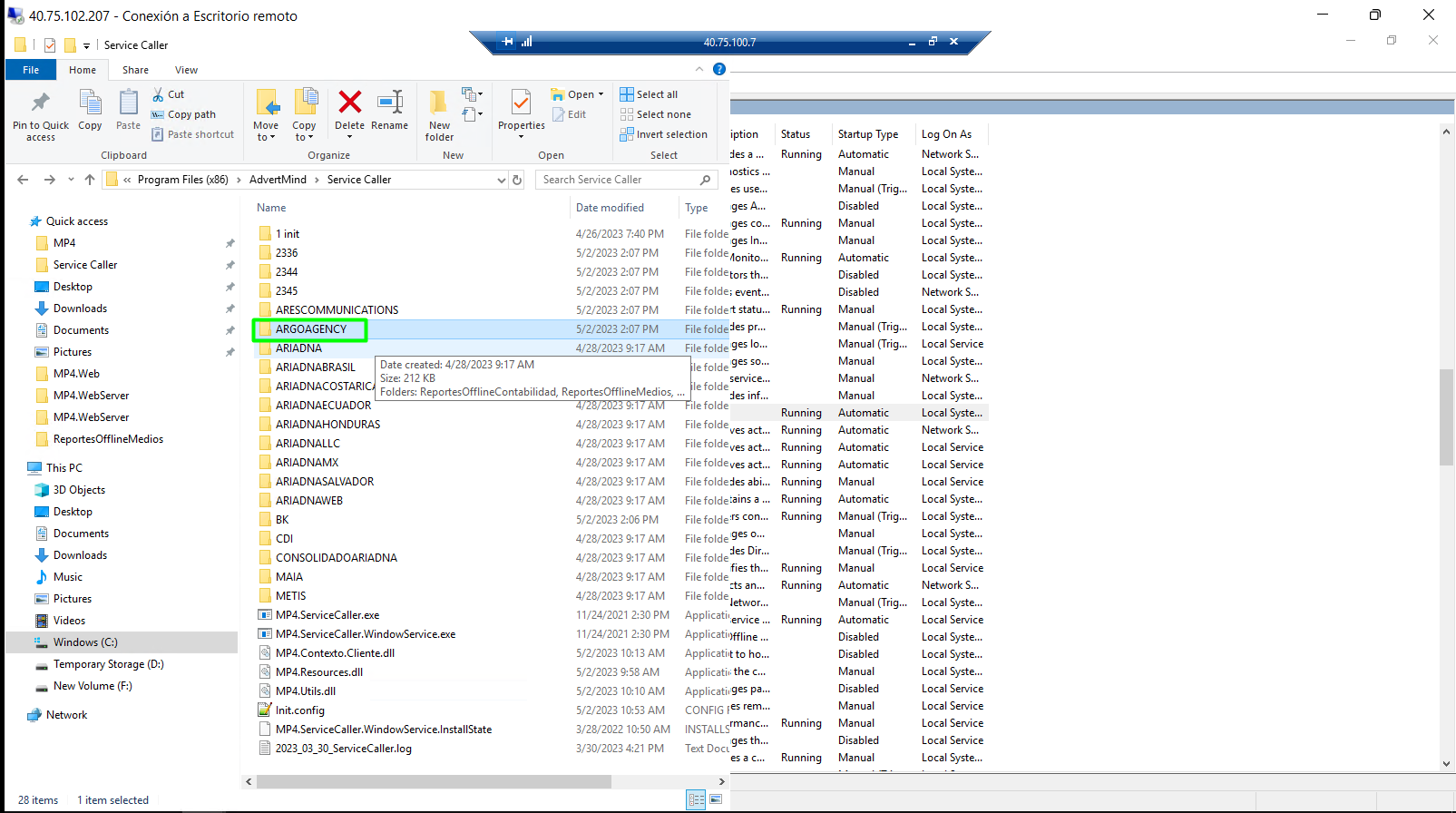1456x813 pixels.
Task: Click Program Files (x86) in address path
Action: (x=183, y=180)
